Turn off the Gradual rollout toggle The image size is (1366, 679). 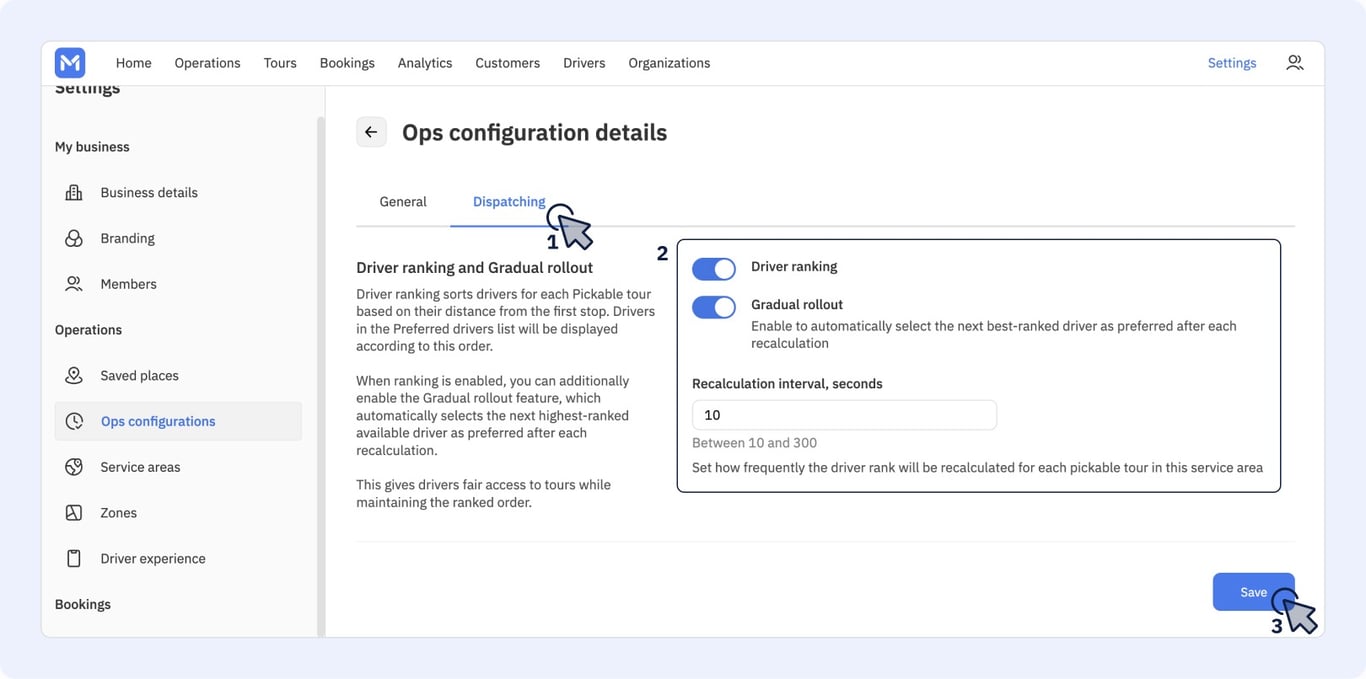[714, 307]
